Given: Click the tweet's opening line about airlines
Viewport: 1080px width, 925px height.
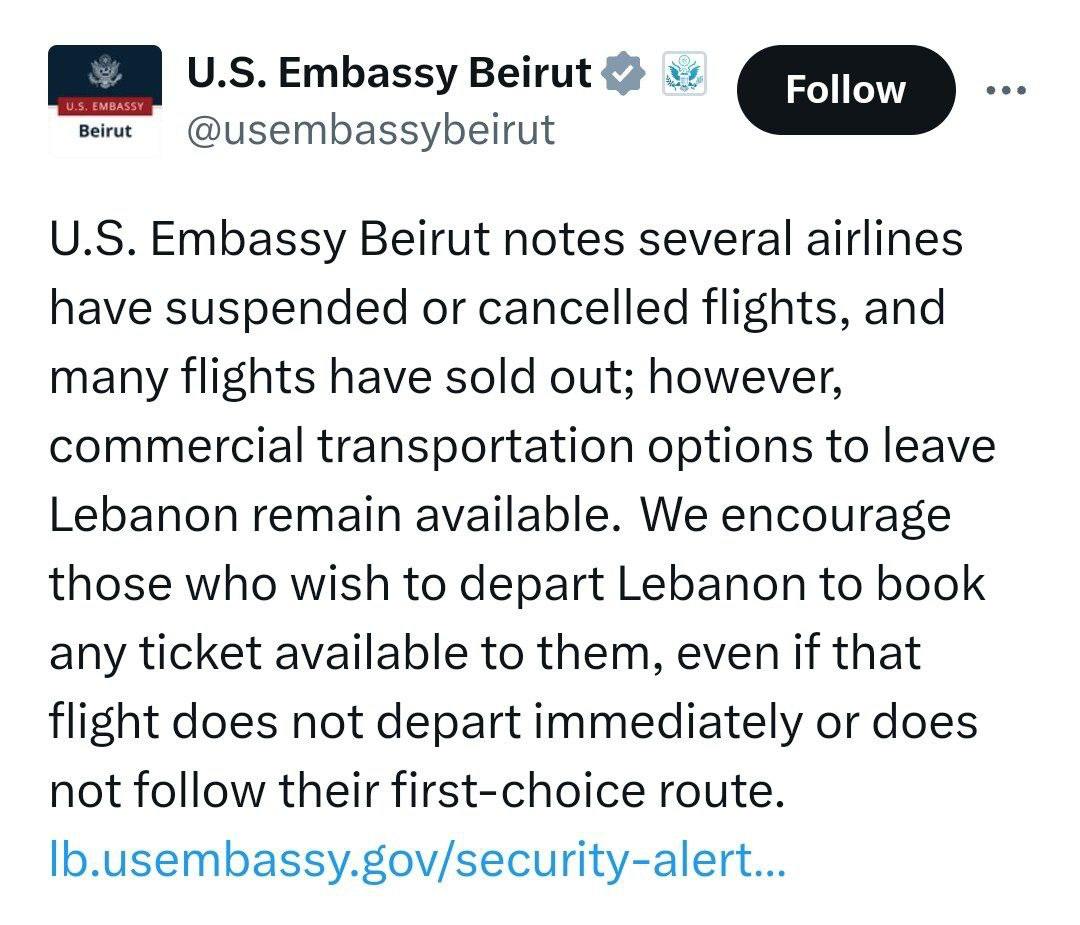Looking at the screenshot, I should (x=506, y=240).
